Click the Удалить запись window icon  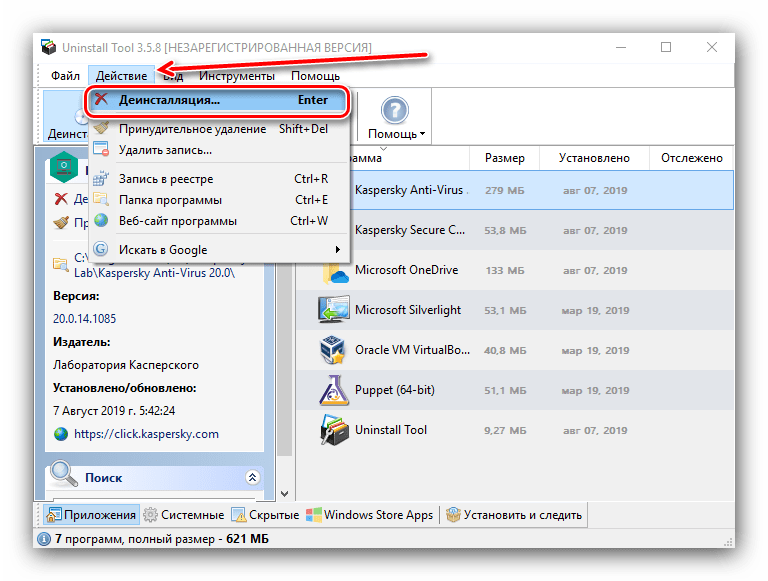click(x=101, y=149)
